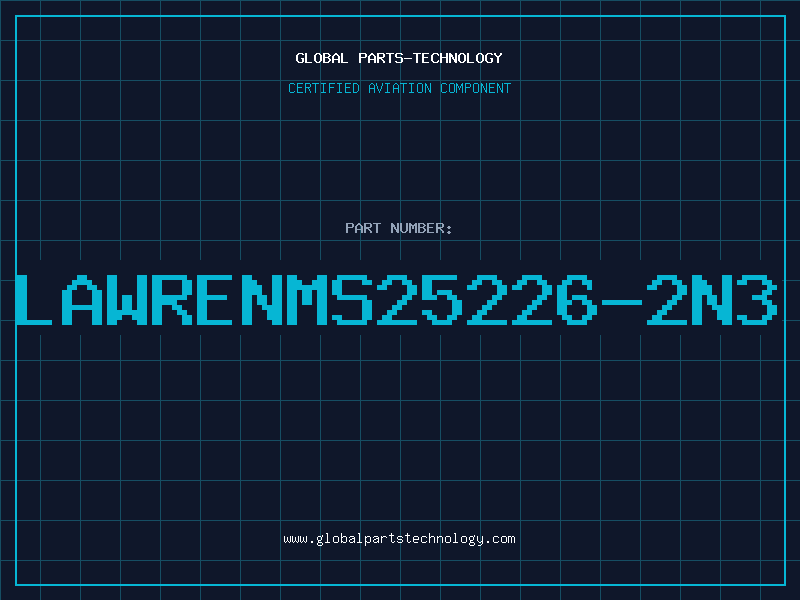800x600 pixels.
Task: Click the letter M in the part number
Action: tap(307, 299)
